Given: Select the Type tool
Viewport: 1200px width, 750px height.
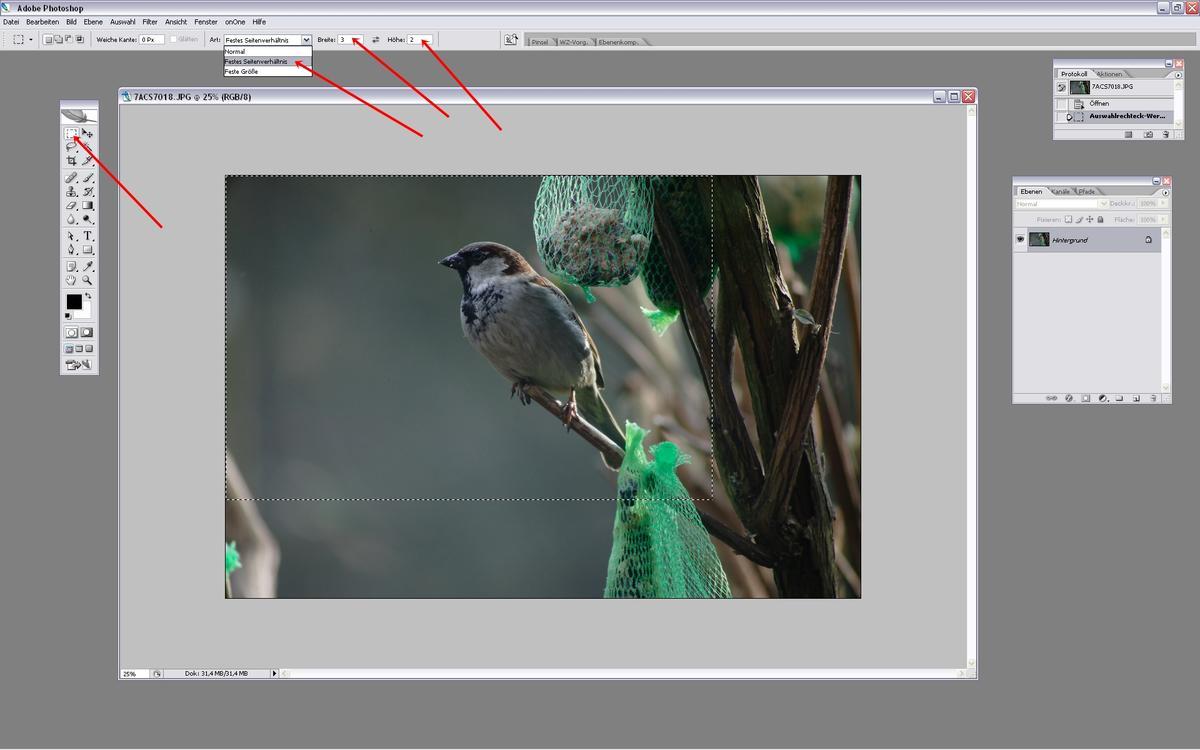Looking at the screenshot, I should click(x=88, y=236).
